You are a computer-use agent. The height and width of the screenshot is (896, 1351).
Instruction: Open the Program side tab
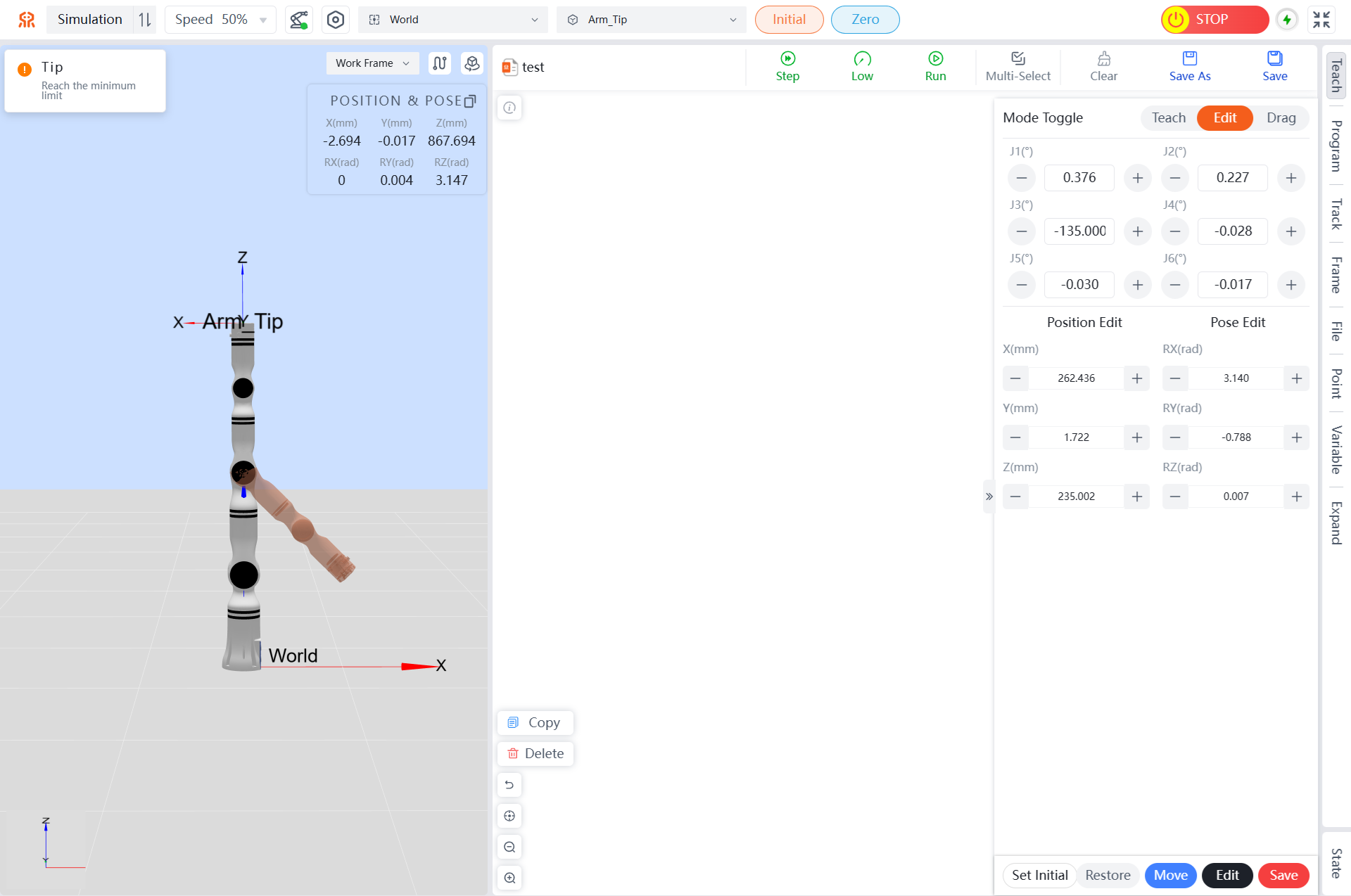pyautogui.click(x=1336, y=146)
